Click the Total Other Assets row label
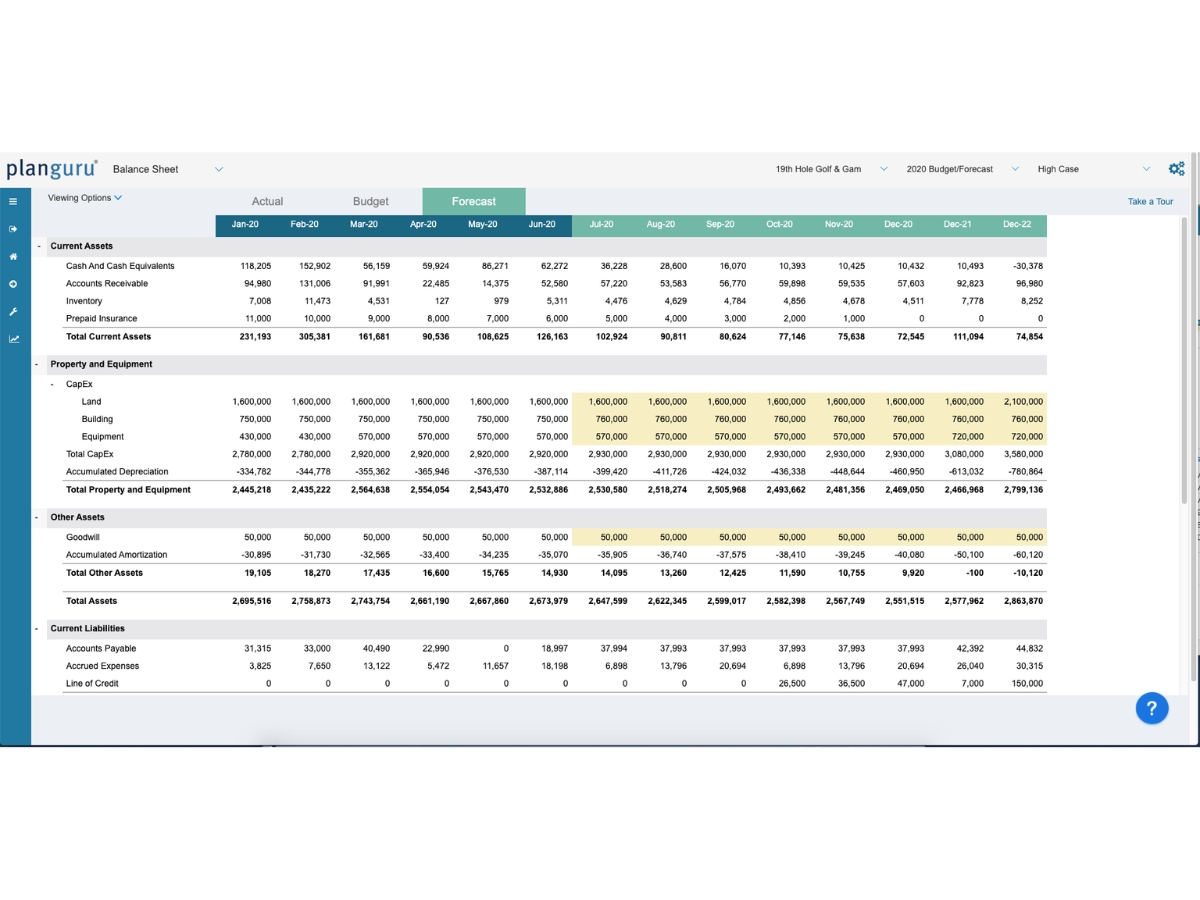The height and width of the screenshot is (900, 1200). pos(104,573)
